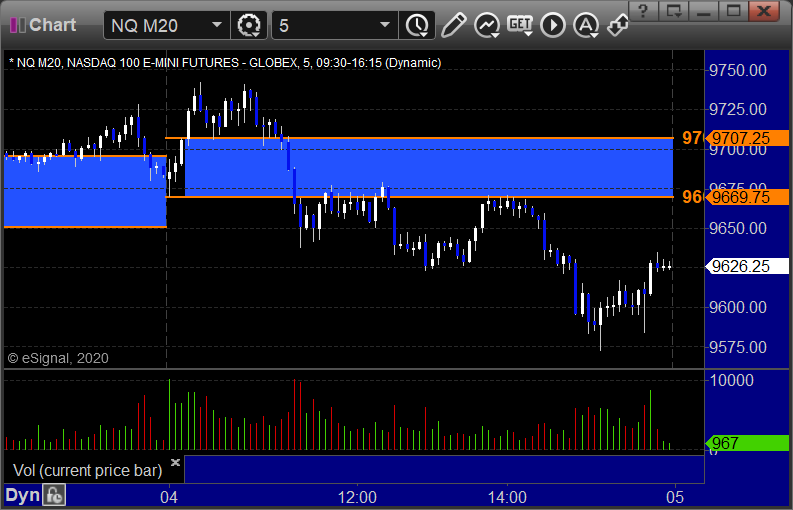Click the 14:00 time axis label
Image resolution: width=793 pixels, height=510 pixels.
tap(507, 497)
